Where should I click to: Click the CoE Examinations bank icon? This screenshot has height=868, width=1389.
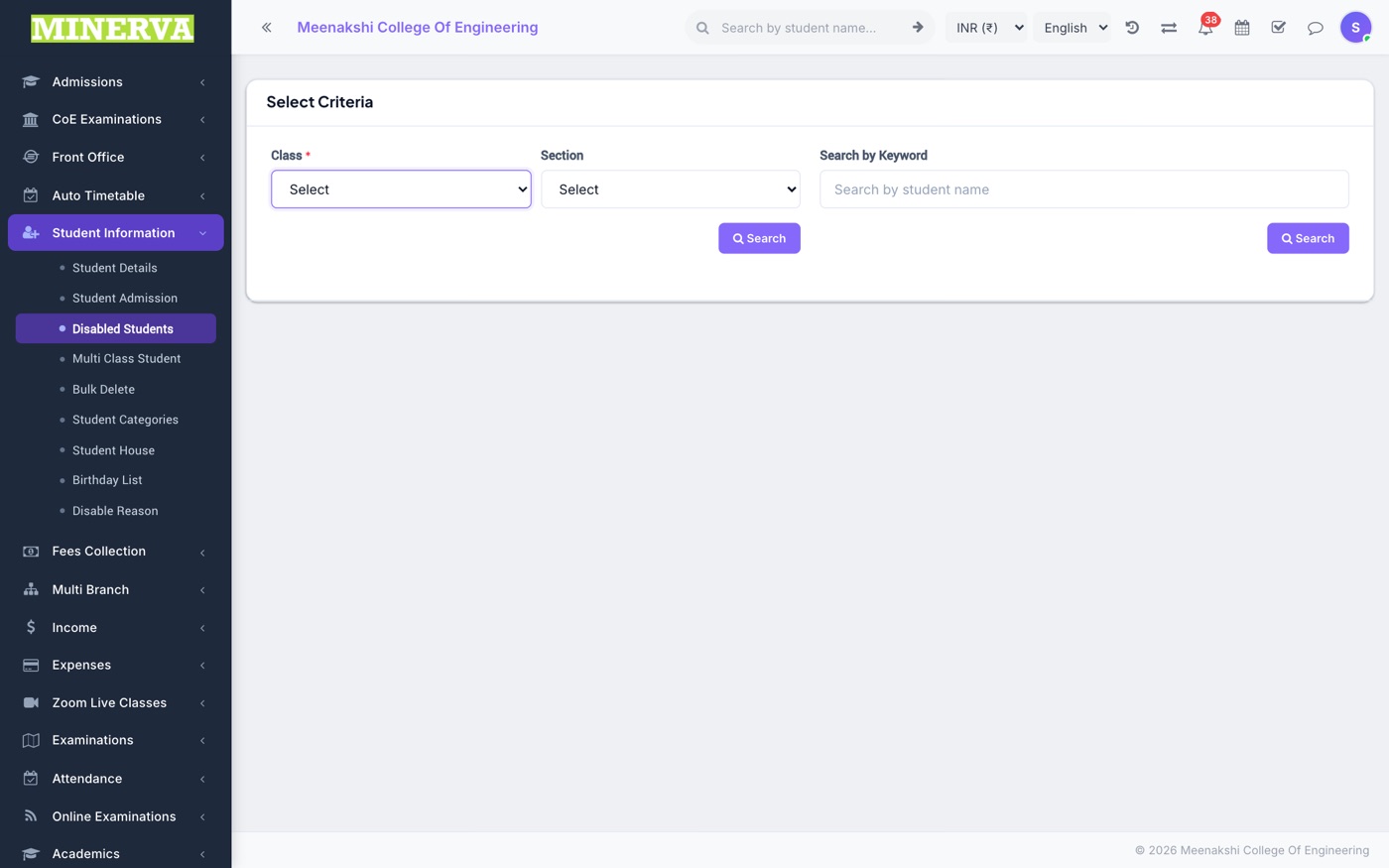31,120
